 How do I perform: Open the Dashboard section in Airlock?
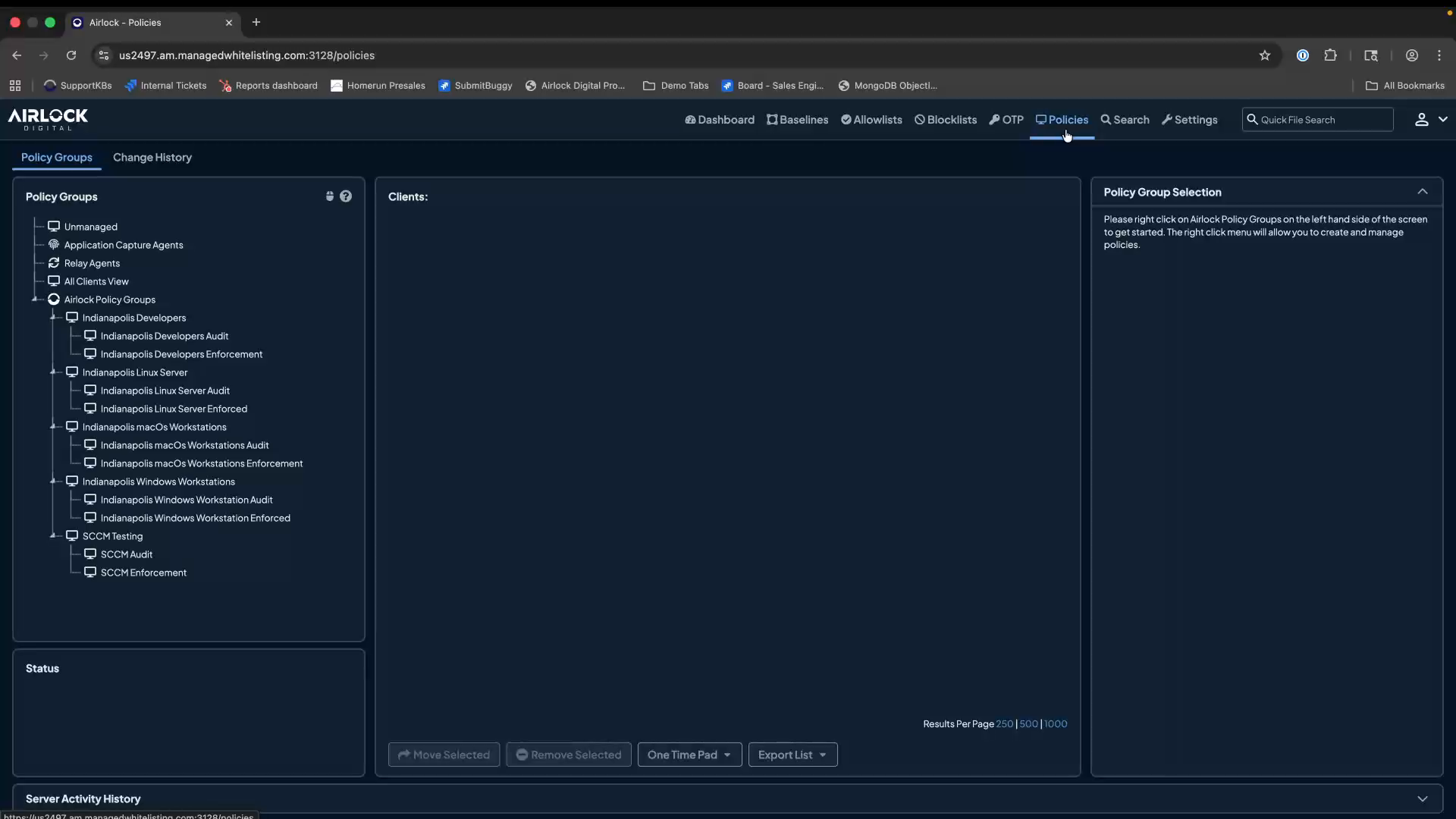719,120
